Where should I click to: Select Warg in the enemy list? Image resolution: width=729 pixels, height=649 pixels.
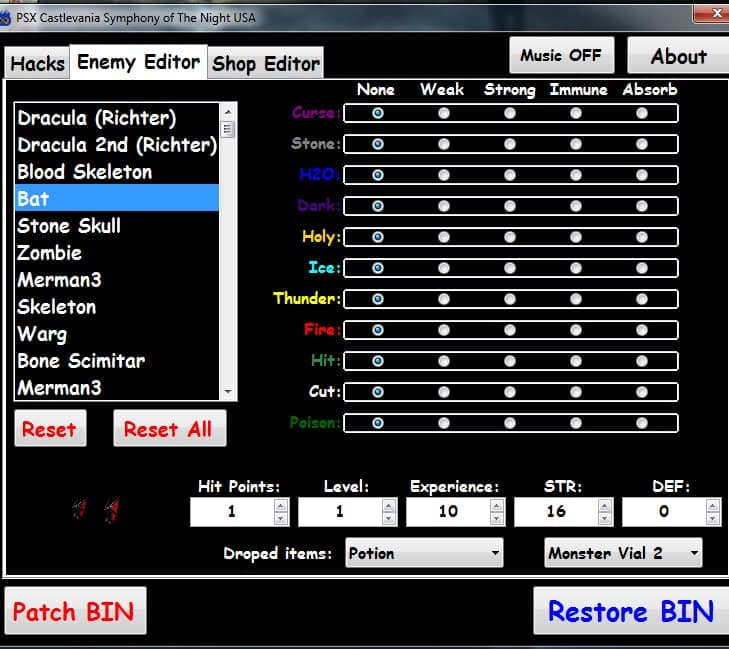117,333
